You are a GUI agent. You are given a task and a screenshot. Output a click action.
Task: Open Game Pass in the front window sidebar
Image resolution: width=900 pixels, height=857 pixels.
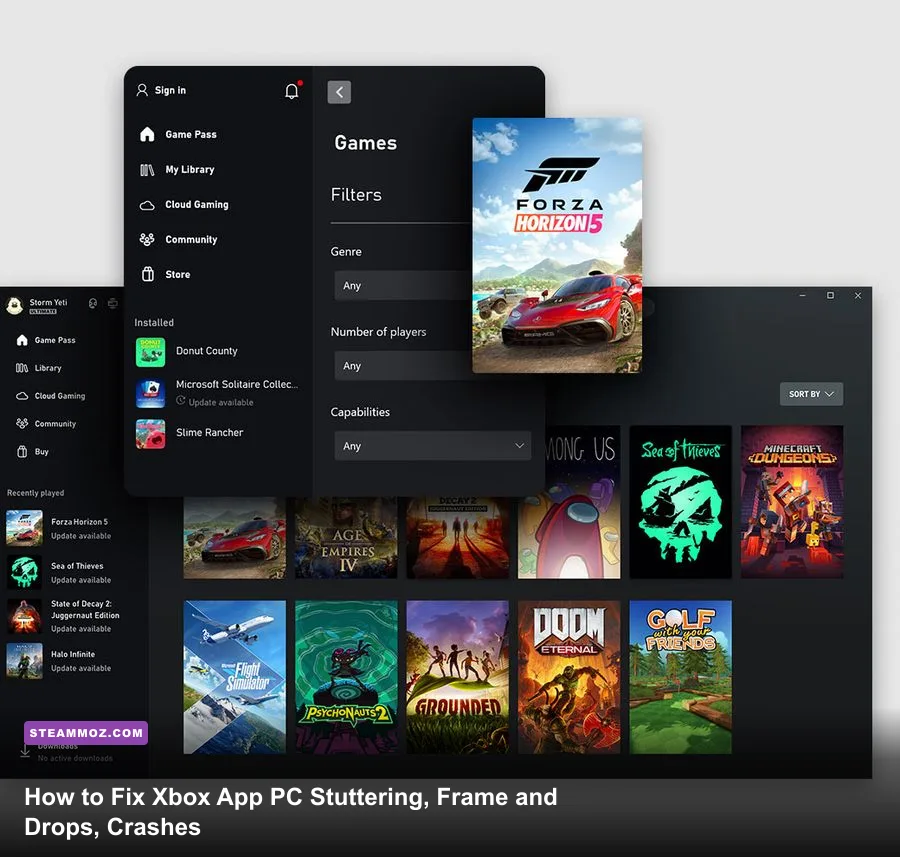point(191,134)
